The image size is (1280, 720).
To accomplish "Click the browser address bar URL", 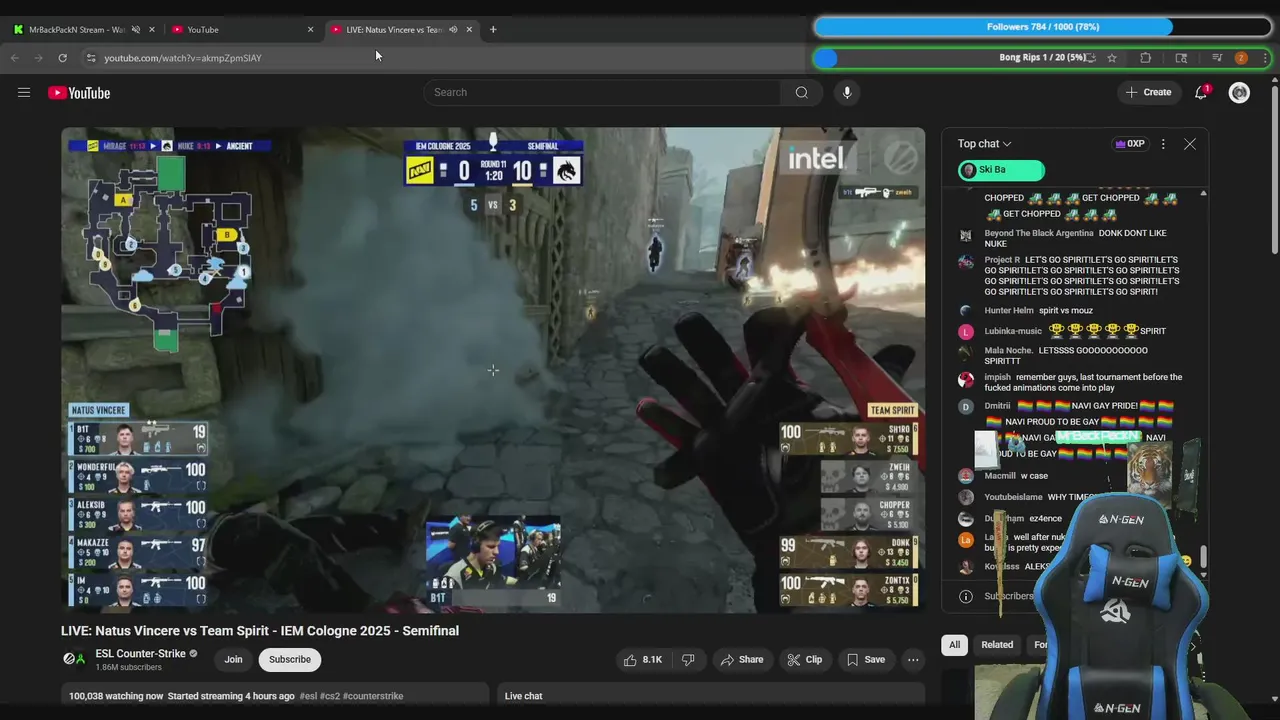I will 183,58.
